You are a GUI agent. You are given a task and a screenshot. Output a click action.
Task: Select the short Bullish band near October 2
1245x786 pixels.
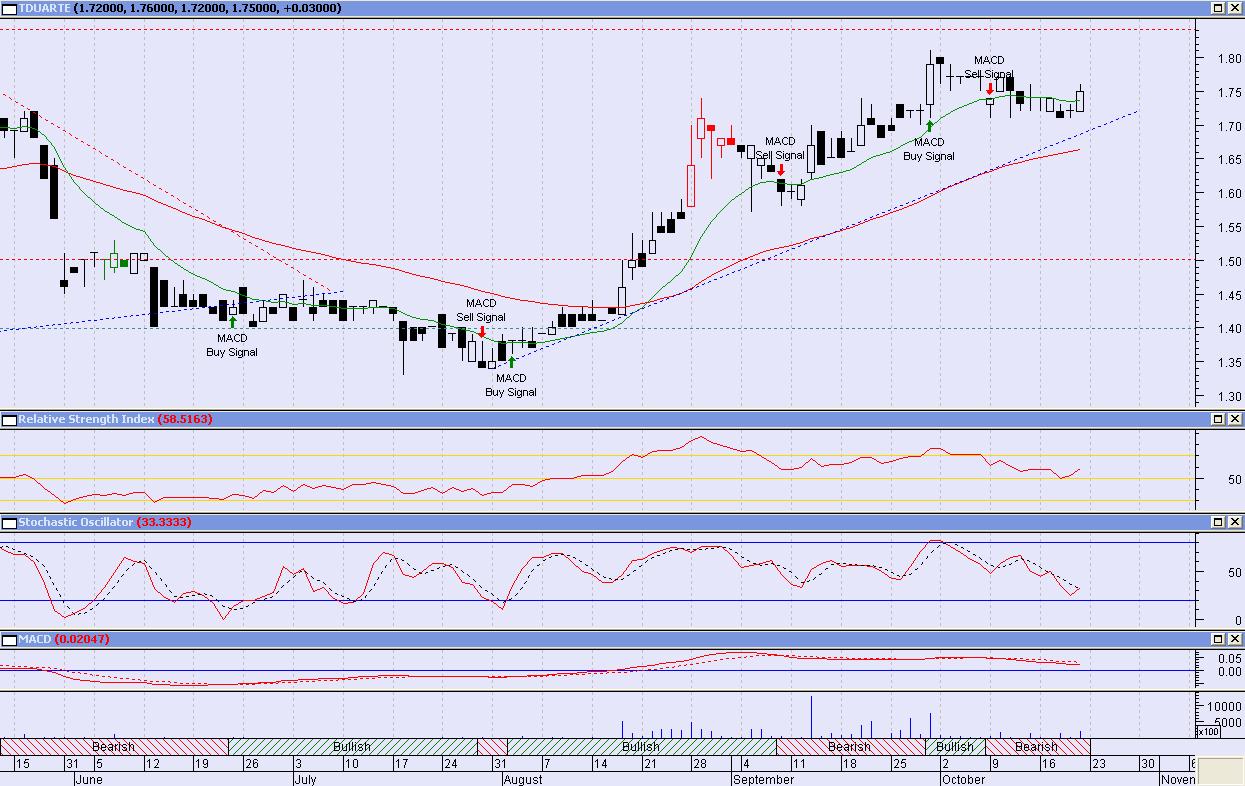[955, 747]
